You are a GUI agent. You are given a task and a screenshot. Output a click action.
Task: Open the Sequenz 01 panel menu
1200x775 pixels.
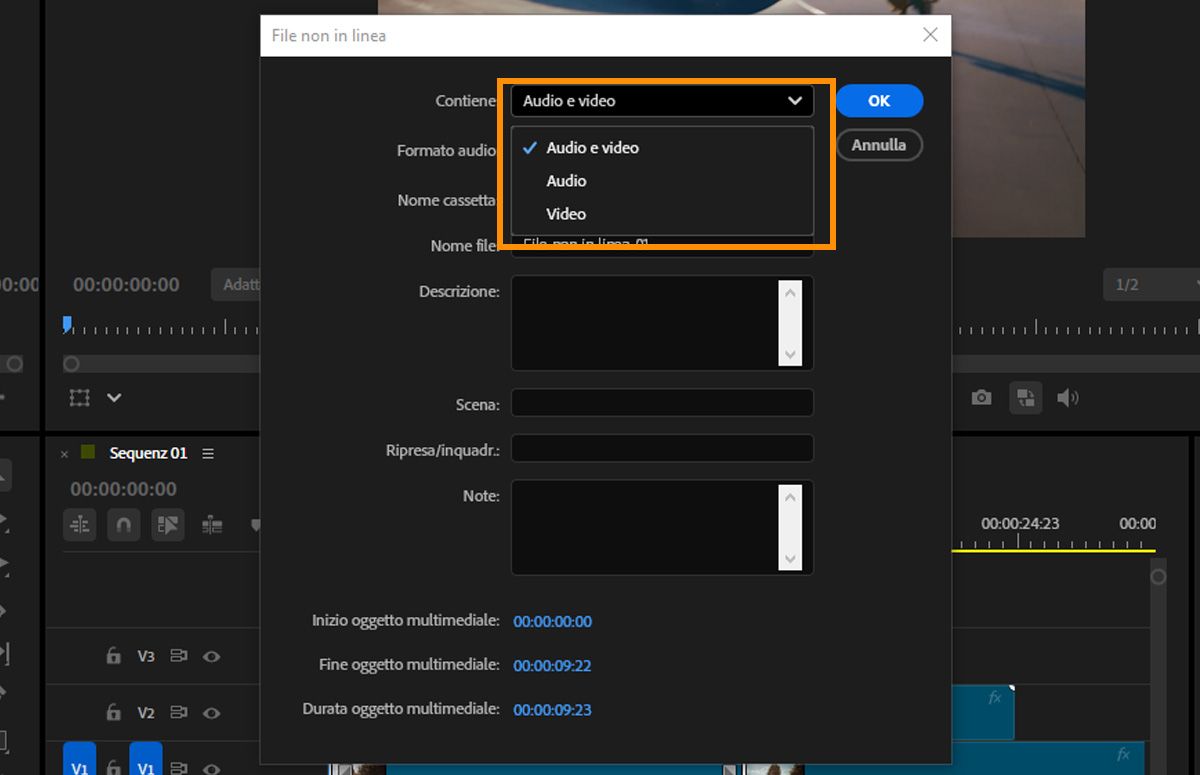(208, 453)
